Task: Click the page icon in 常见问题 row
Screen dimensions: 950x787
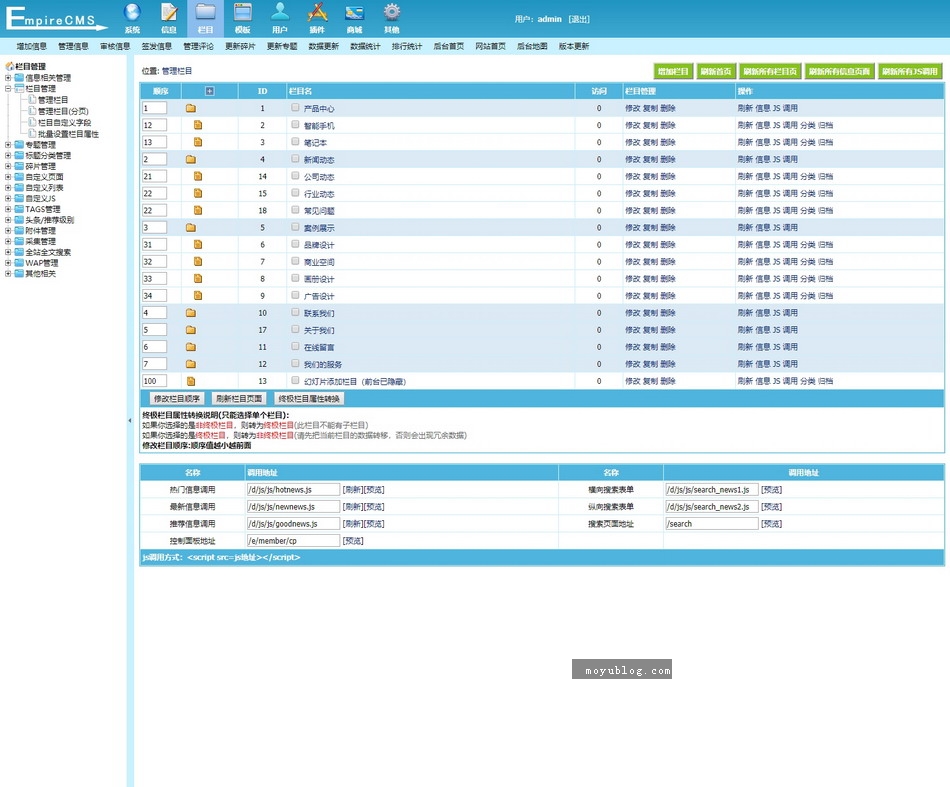Action: [x=198, y=210]
